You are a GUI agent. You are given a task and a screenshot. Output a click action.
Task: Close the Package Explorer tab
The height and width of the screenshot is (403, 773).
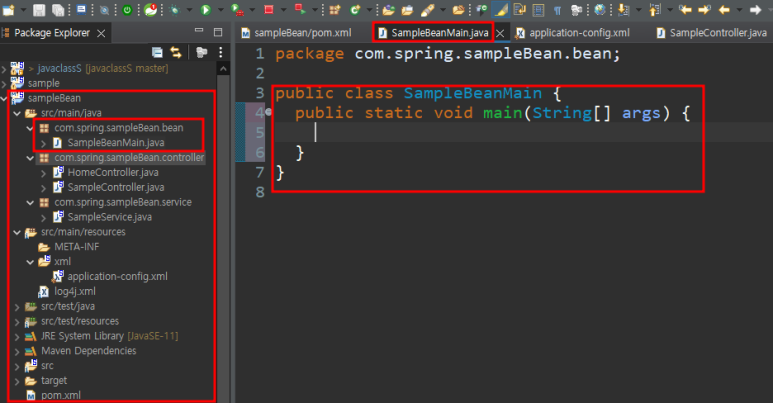[x=101, y=33]
